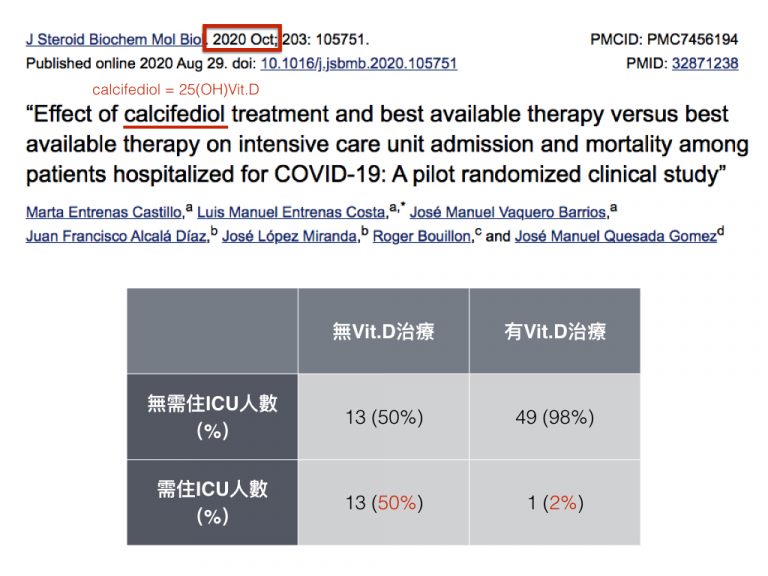Select the 有Vit.D治療 column header
Image resolution: width=768 pixels, height=576 pixels.
(555, 331)
